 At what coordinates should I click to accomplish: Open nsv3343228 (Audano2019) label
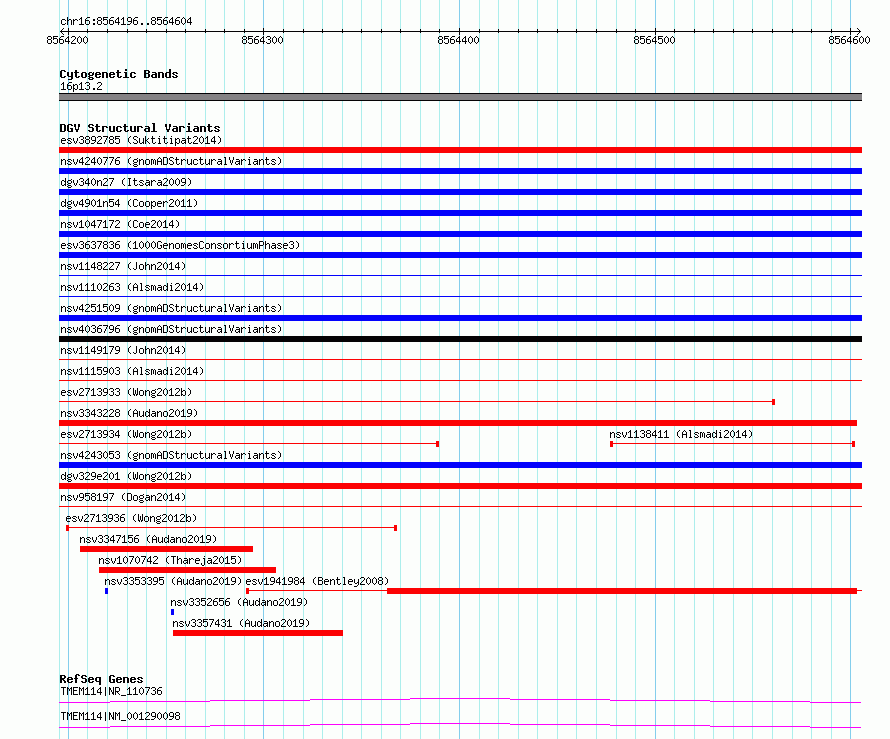[129, 413]
